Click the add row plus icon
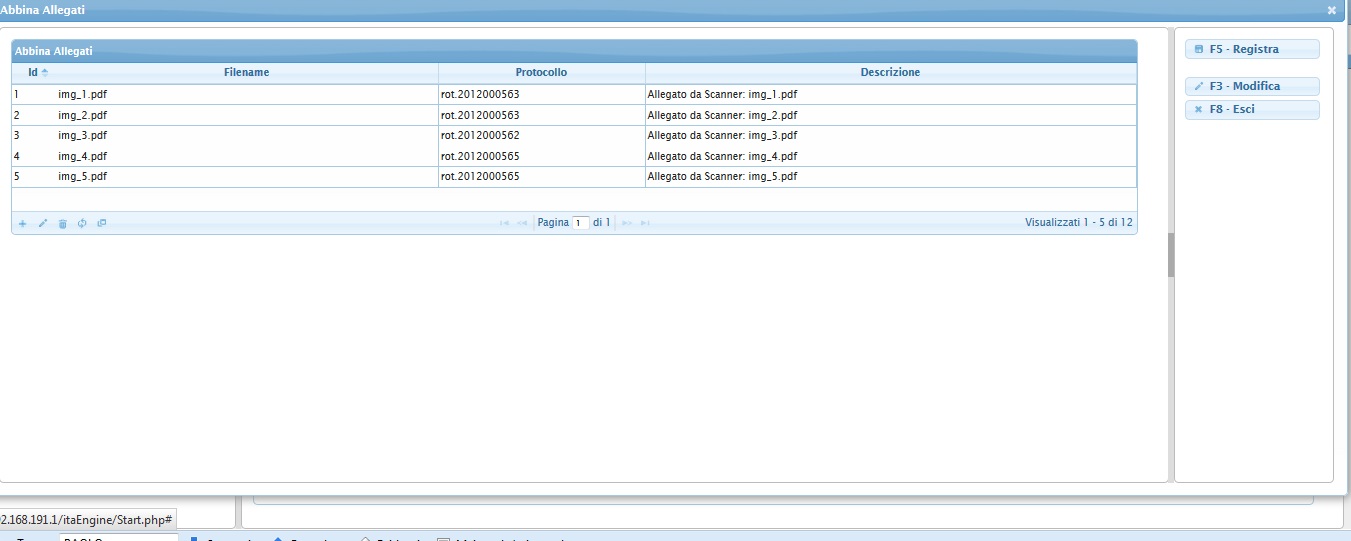 click(x=23, y=223)
